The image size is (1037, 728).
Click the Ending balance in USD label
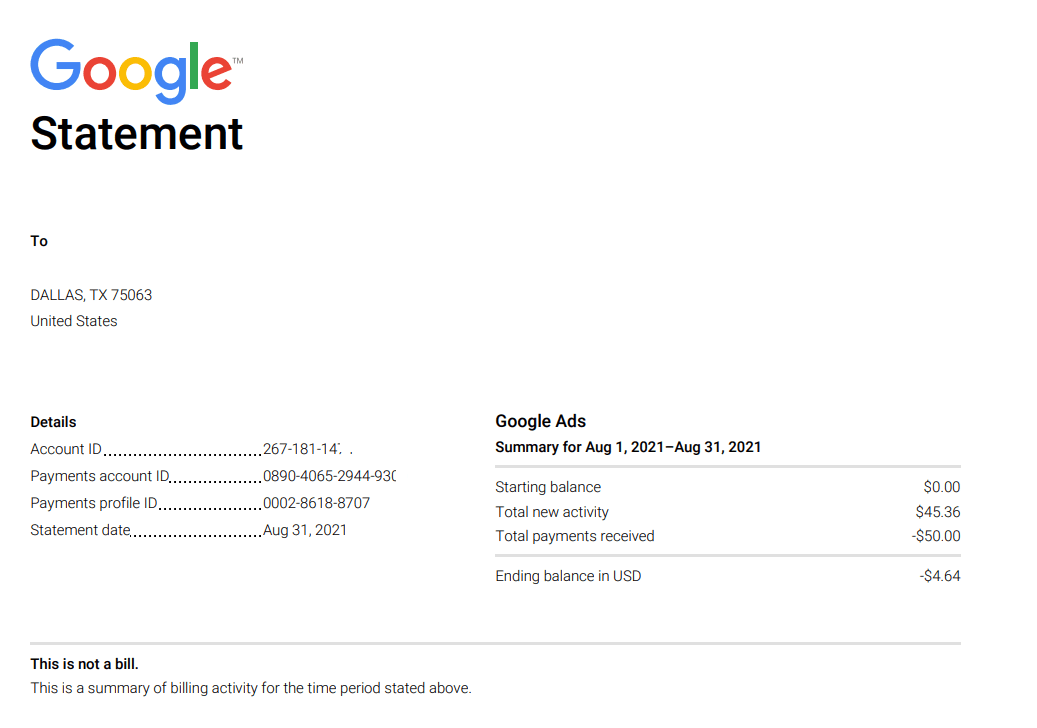click(568, 575)
